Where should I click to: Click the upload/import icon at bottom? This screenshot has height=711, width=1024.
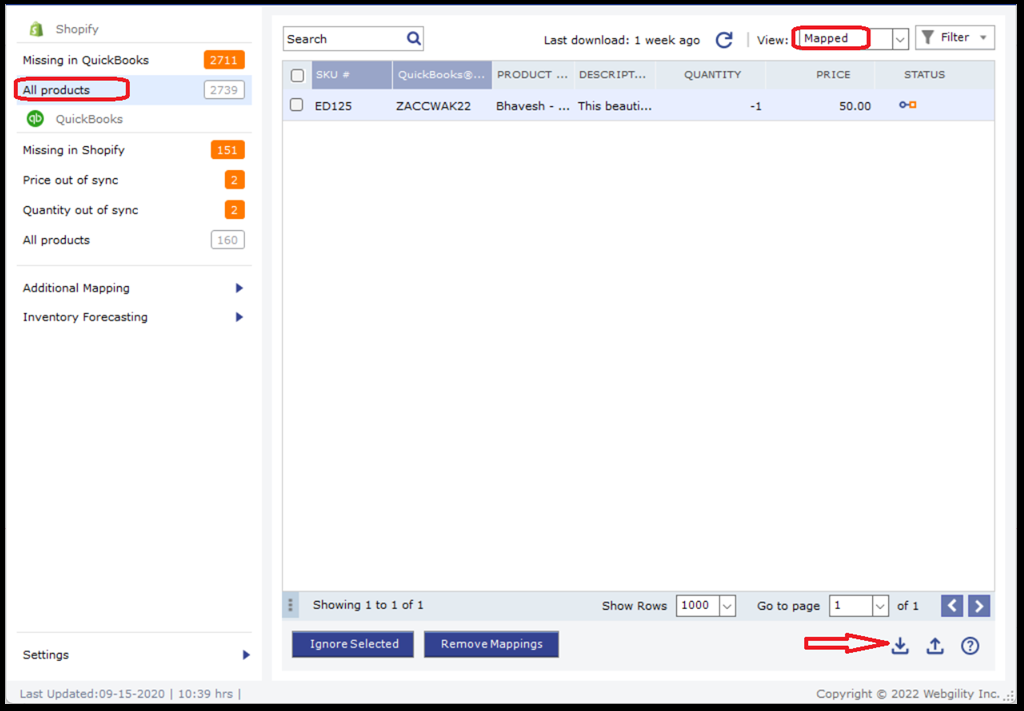click(935, 646)
